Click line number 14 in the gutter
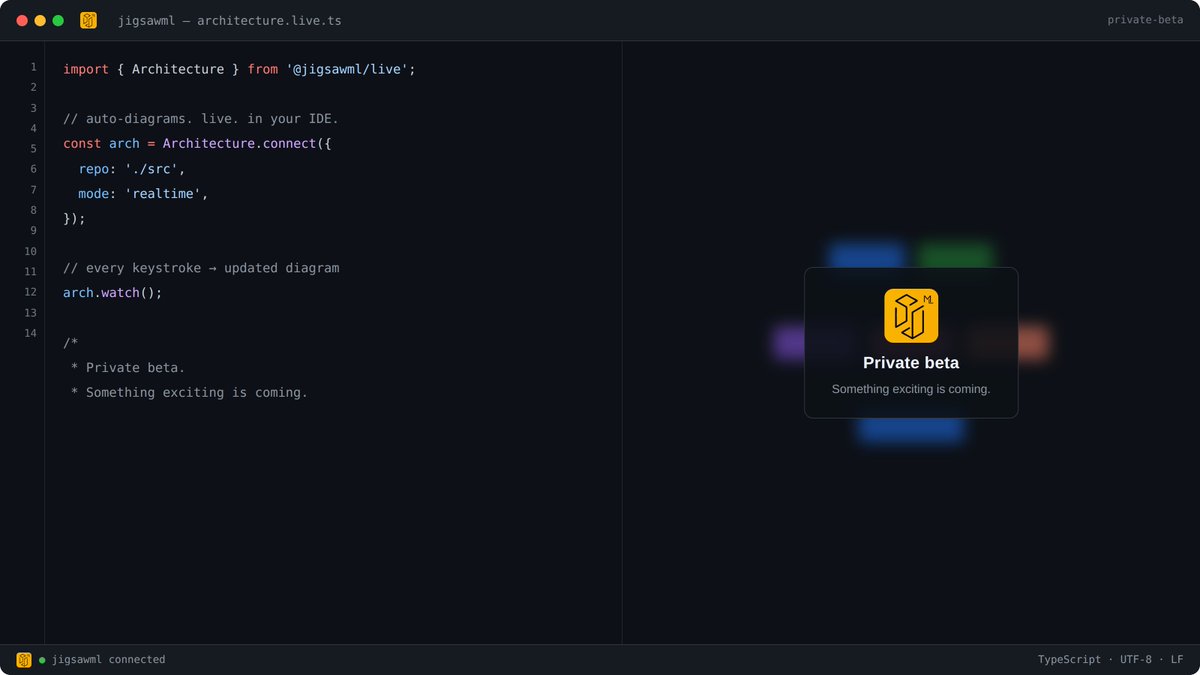The image size is (1200, 675). point(31,333)
